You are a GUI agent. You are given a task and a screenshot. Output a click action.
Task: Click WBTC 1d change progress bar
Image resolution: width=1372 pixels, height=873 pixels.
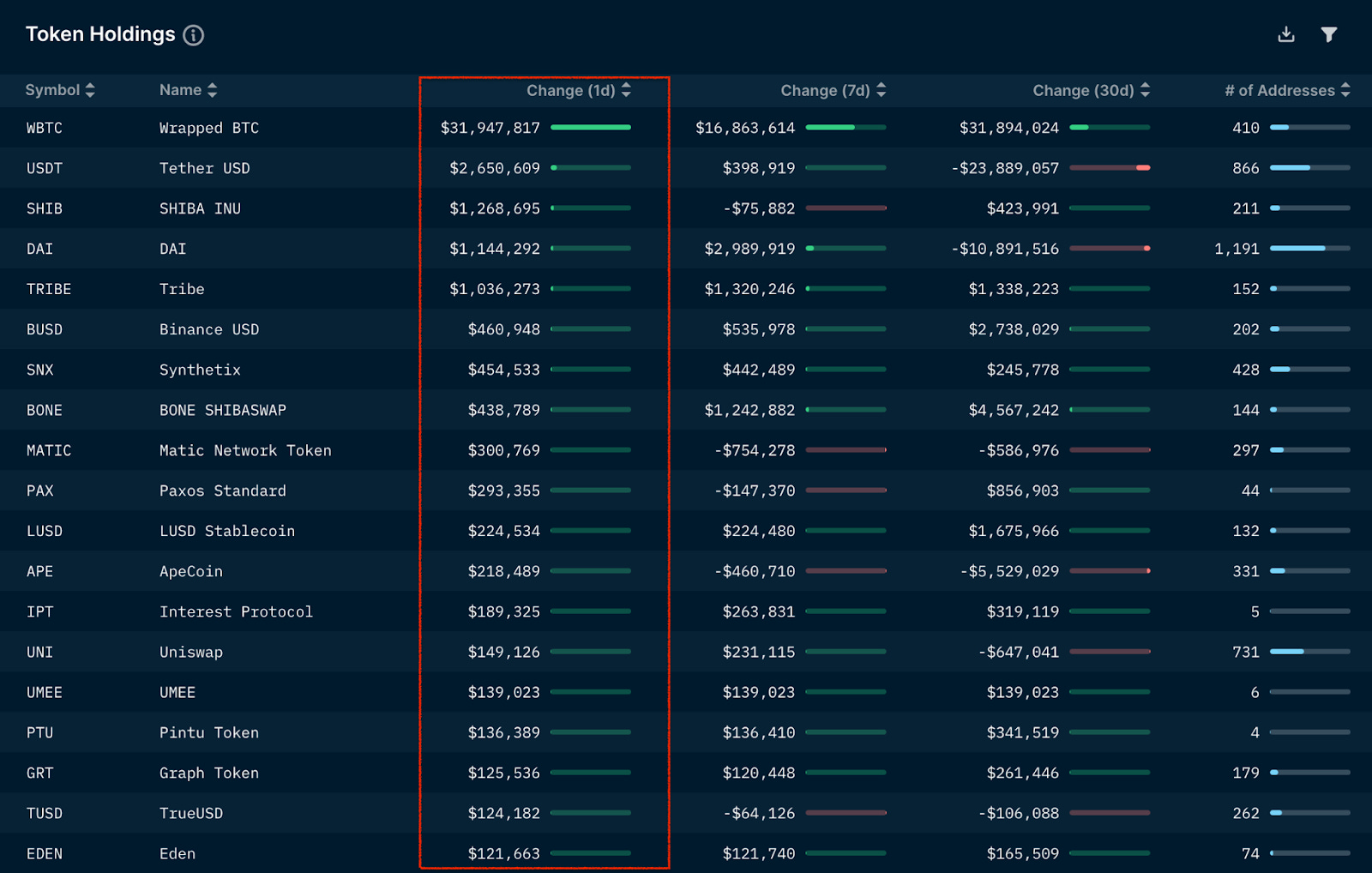click(591, 128)
